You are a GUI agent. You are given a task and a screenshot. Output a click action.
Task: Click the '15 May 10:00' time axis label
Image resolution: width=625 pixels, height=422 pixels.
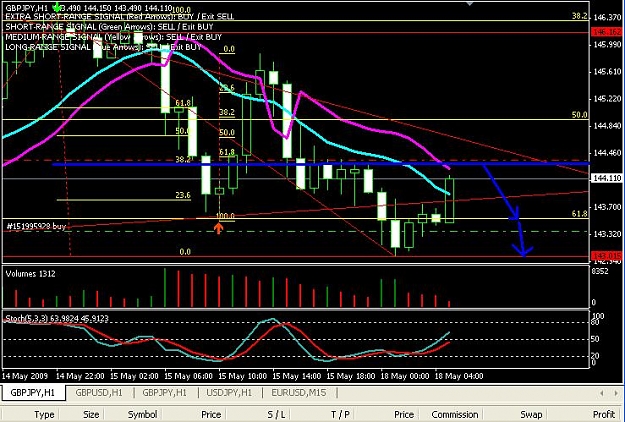243,376
